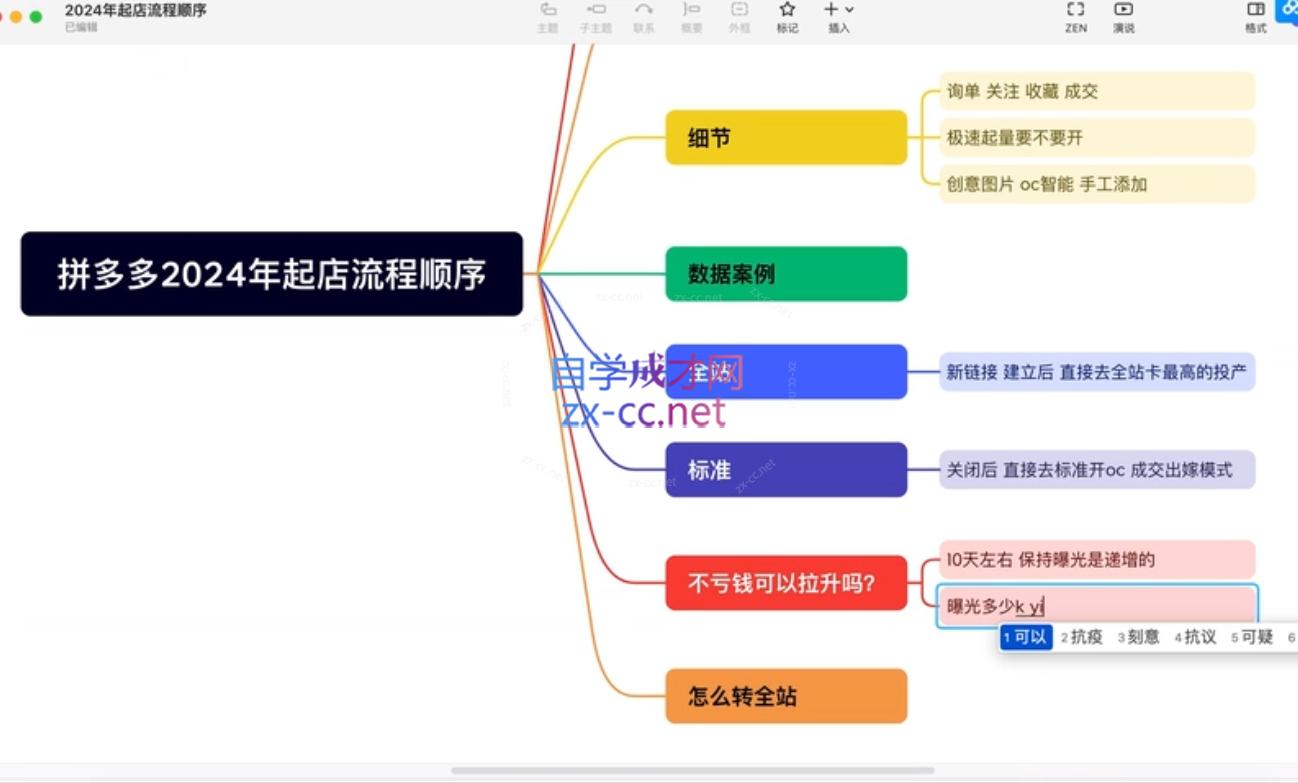Click the green window zoom button
Viewport: 1298px width, 783px height.
(x=36, y=17)
